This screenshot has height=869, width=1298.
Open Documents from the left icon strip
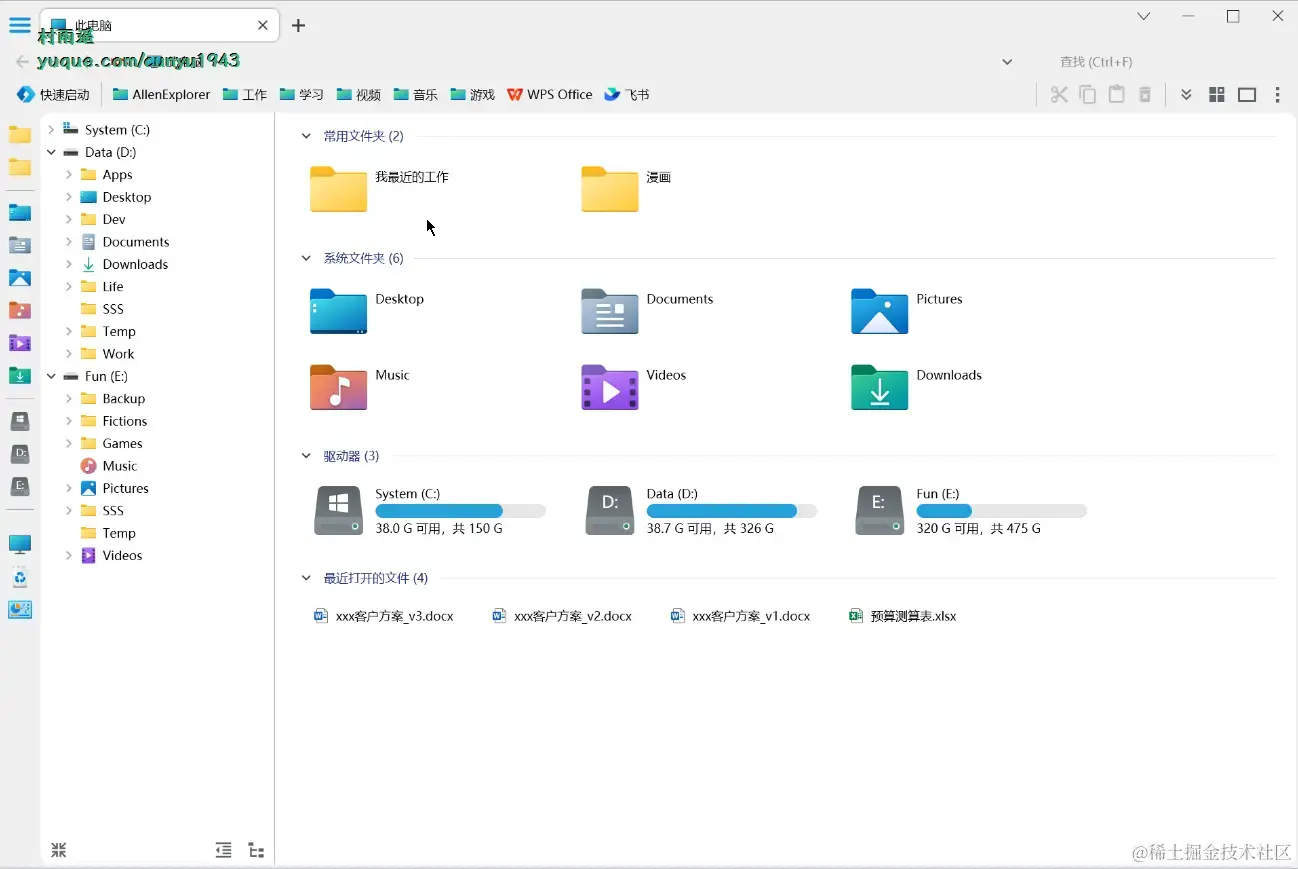coord(20,245)
